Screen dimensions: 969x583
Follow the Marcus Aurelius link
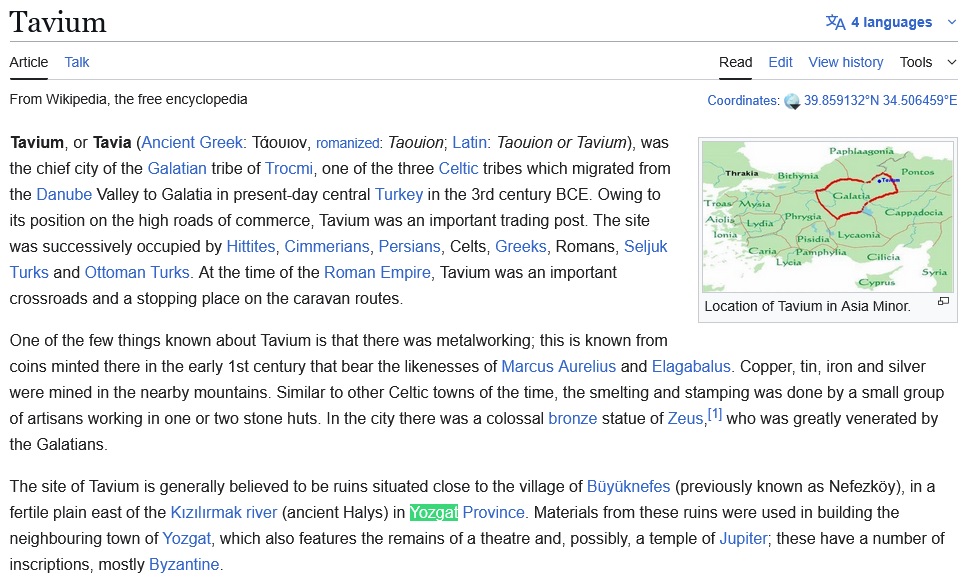pos(559,367)
